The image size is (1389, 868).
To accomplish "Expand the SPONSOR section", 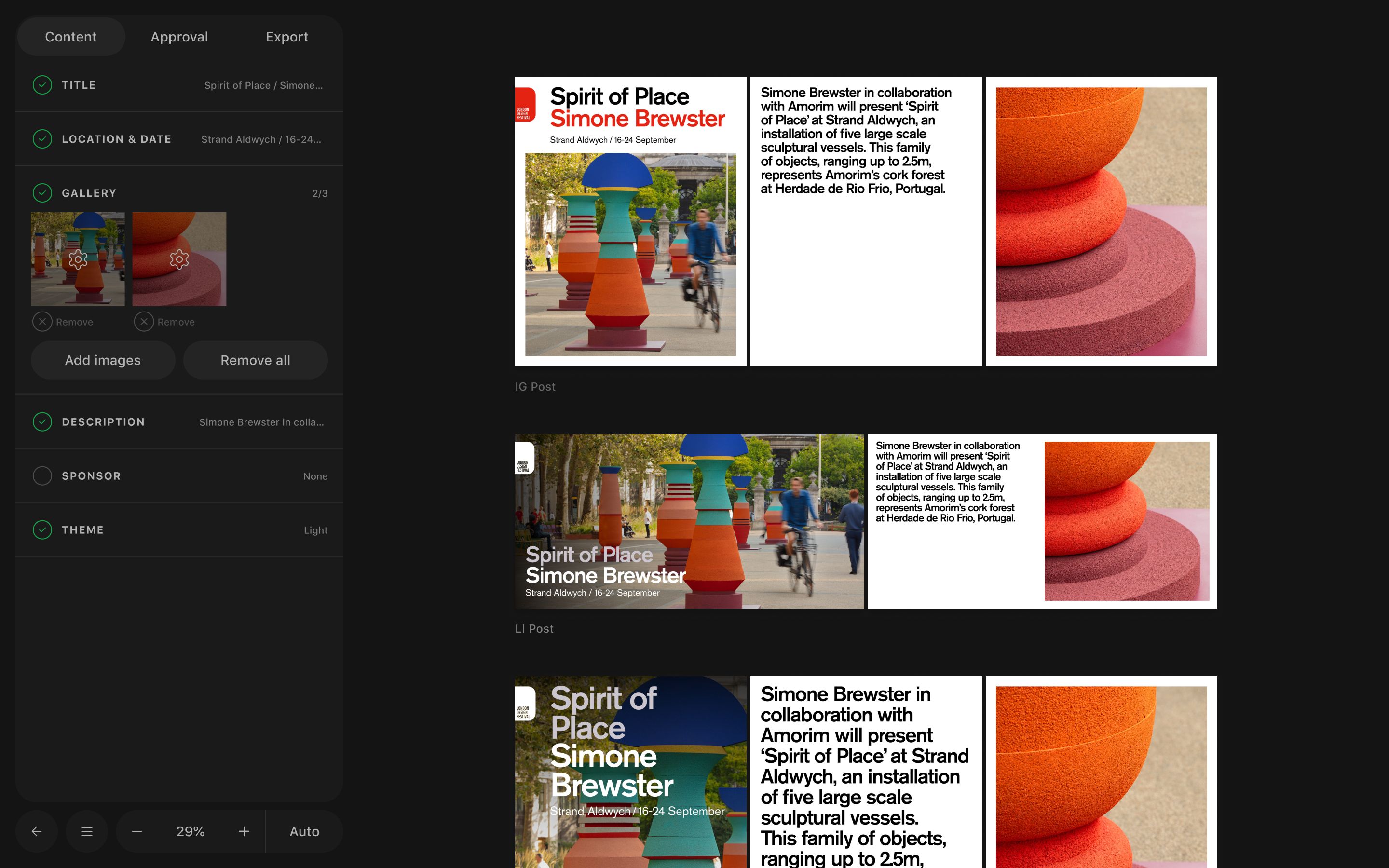I will (x=179, y=476).
